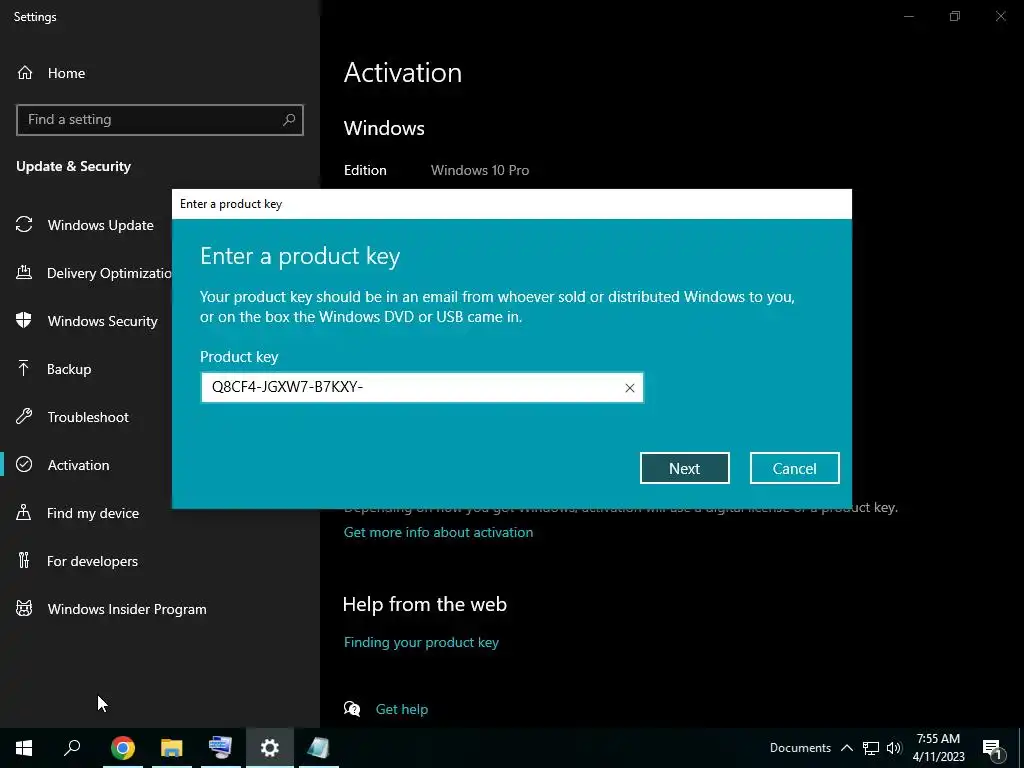1024x768 pixels.
Task: Click the volume speaker icon
Action: click(894, 748)
